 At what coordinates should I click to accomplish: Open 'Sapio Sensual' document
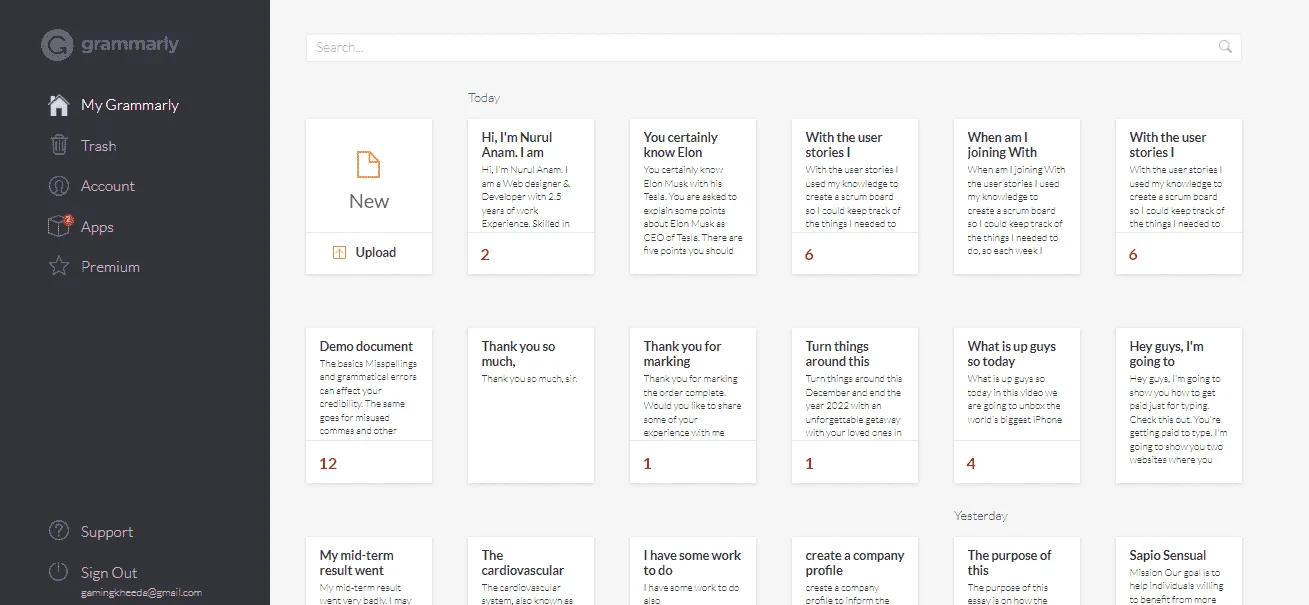pos(1179,571)
